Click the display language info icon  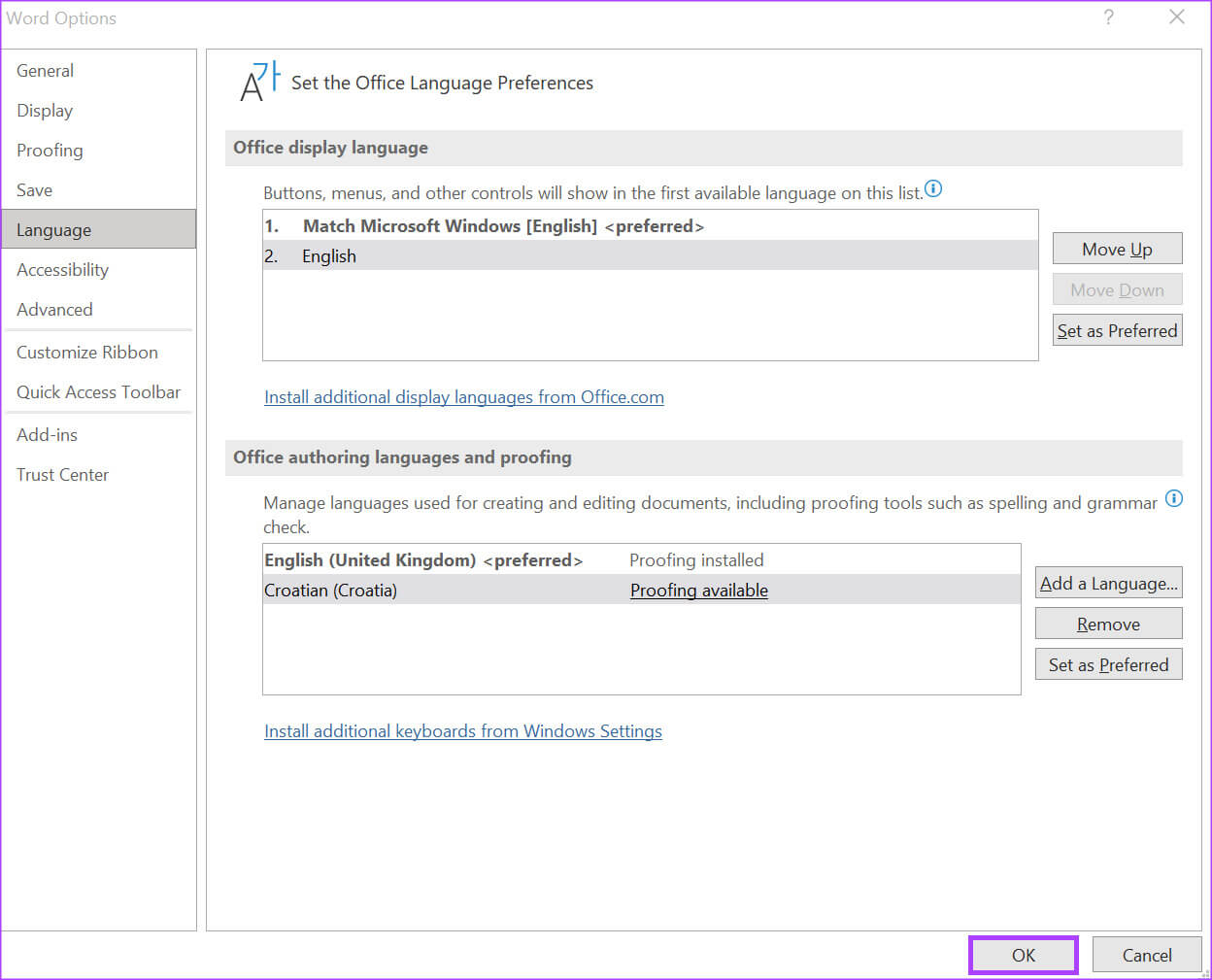(933, 188)
